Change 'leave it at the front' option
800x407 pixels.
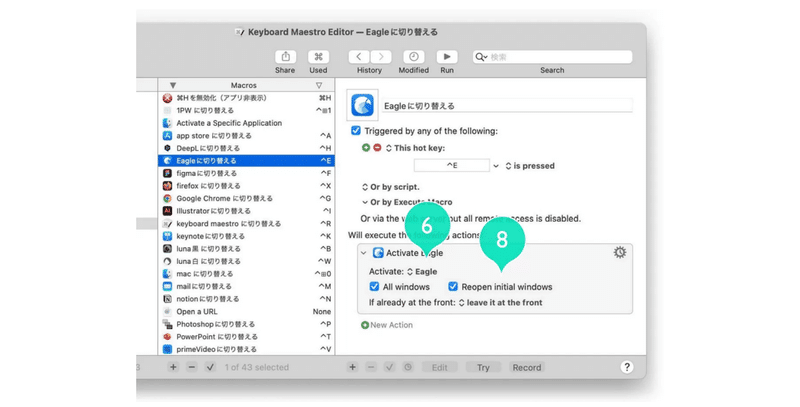click(x=501, y=302)
